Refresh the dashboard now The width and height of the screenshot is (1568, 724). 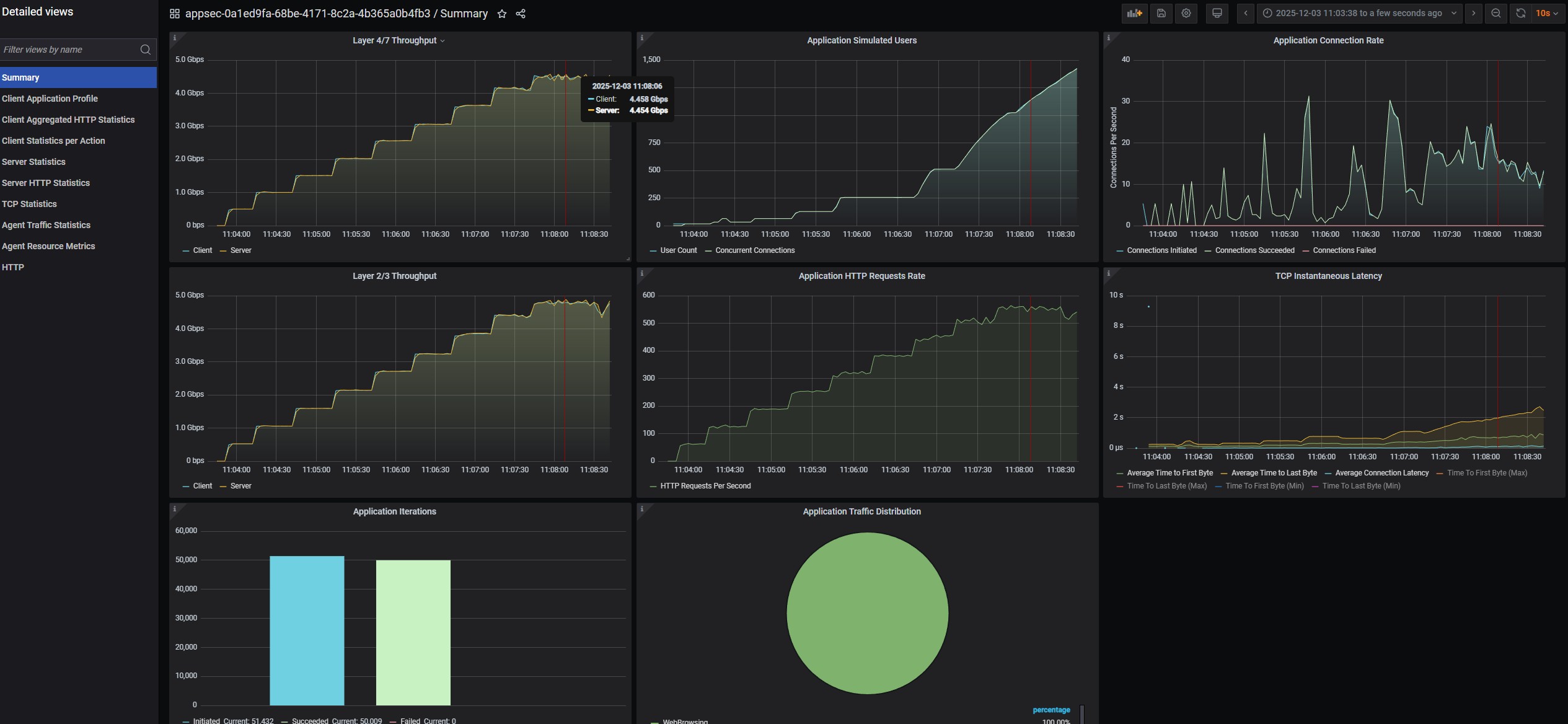(x=1520, y=13)
